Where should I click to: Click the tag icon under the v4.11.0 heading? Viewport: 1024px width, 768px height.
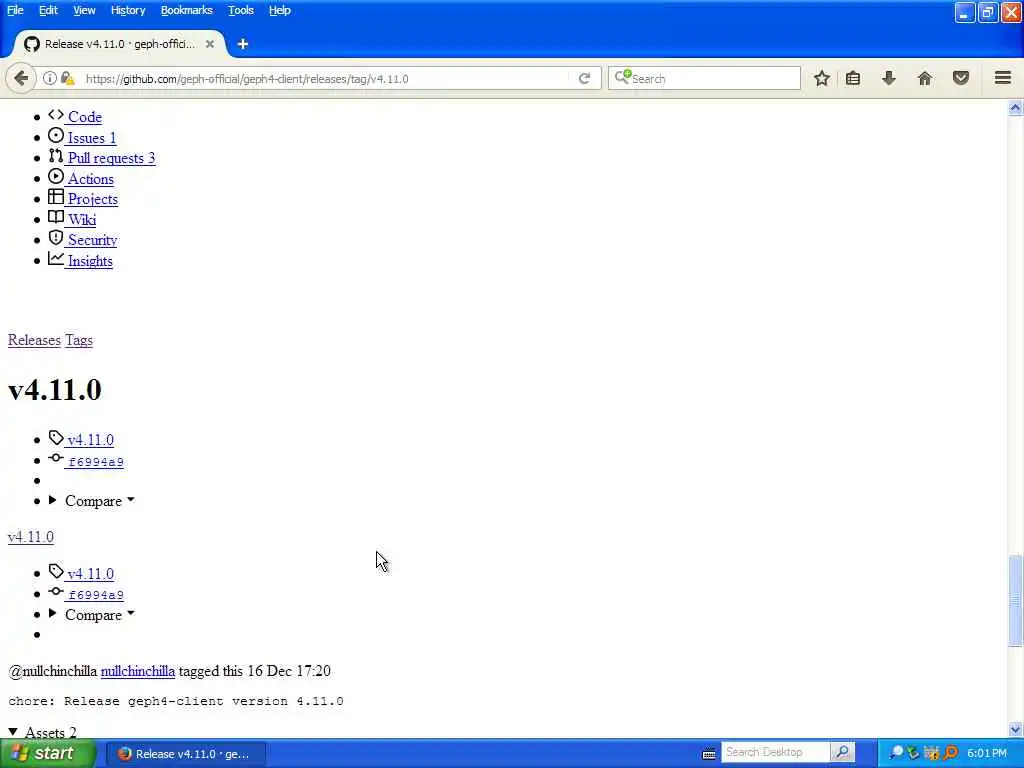tap(56, 438)
